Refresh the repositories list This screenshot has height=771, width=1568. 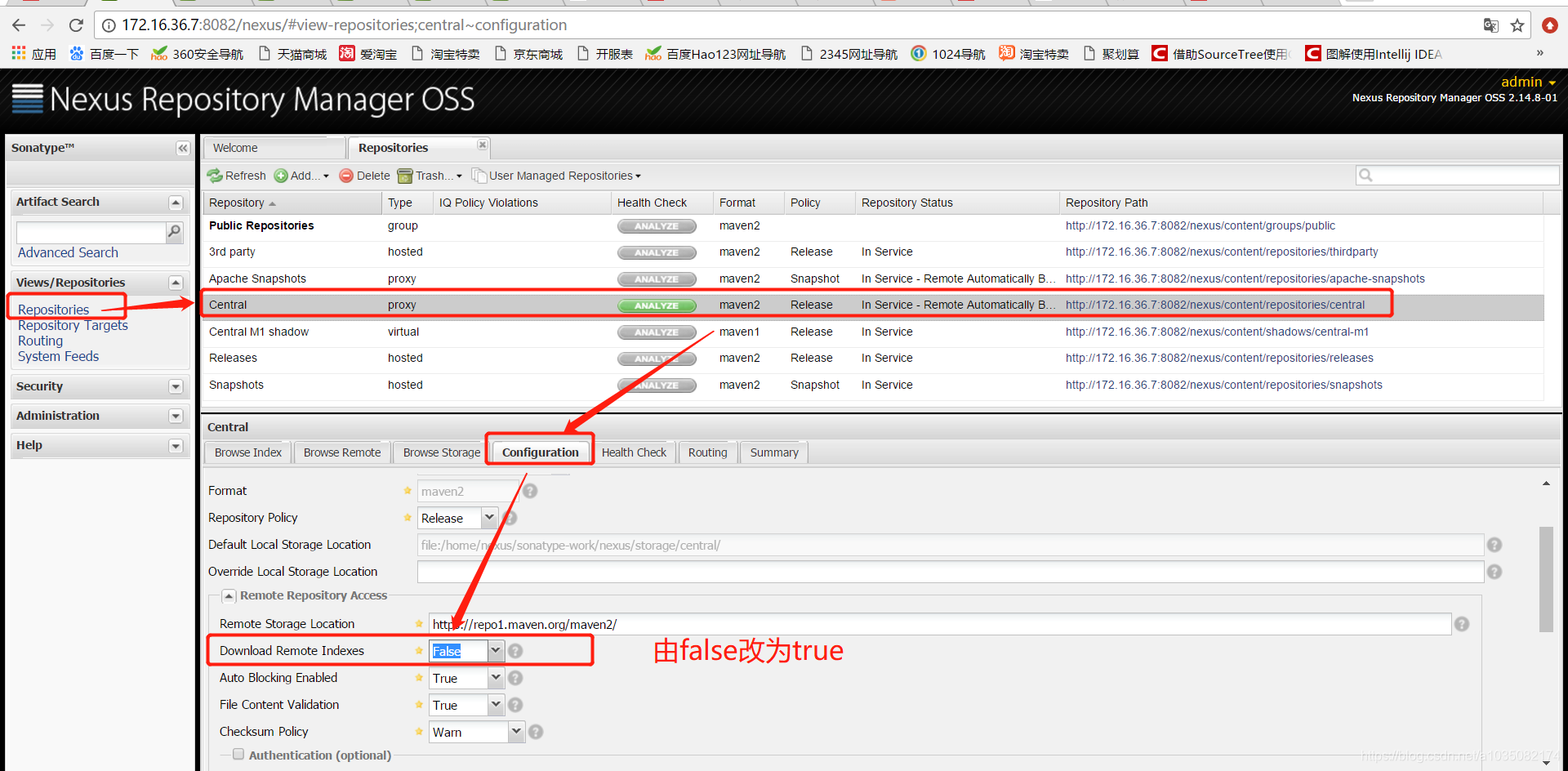tap(237, 176)
